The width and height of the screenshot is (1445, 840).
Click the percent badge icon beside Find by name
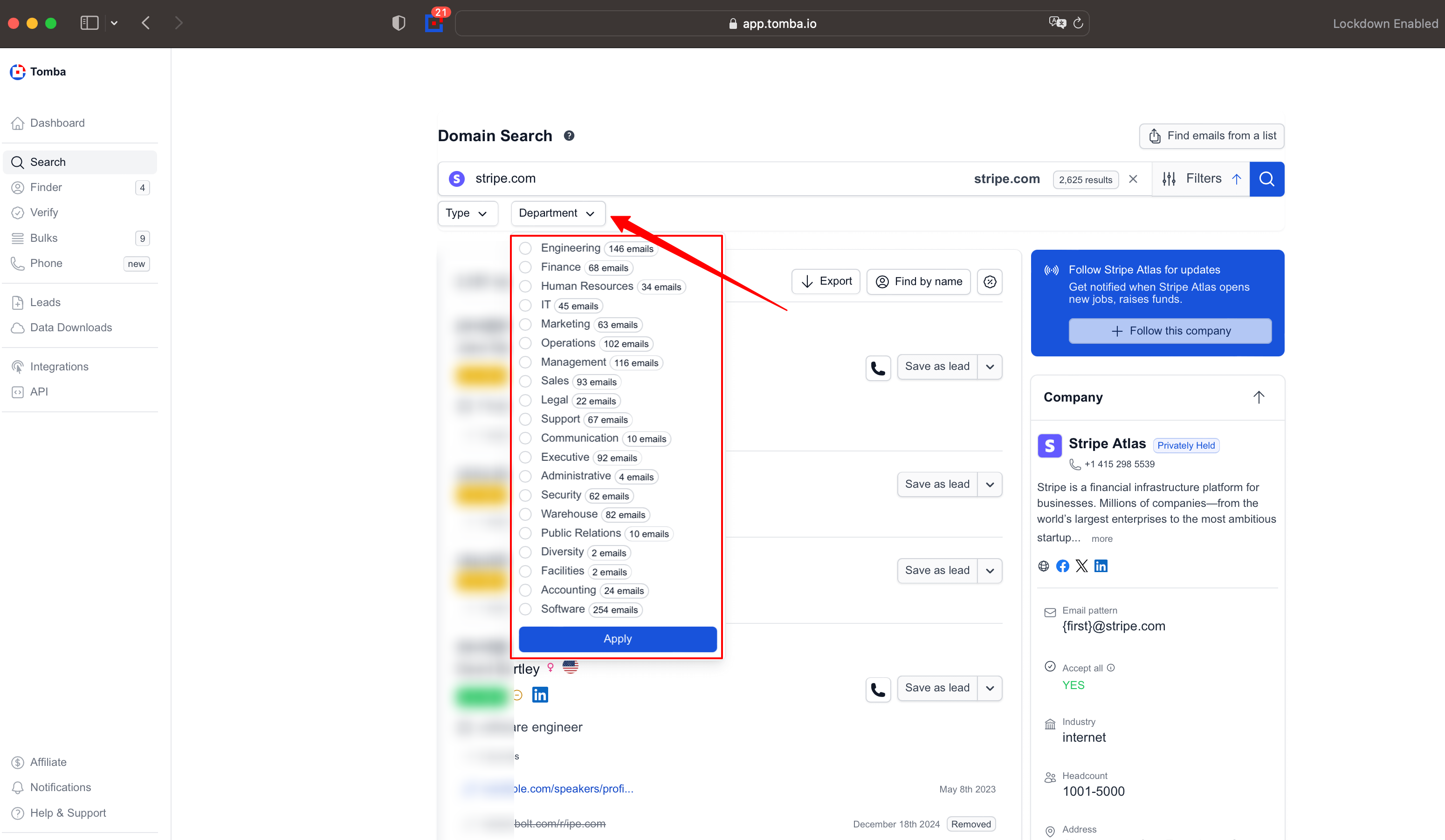pos(990,281)
